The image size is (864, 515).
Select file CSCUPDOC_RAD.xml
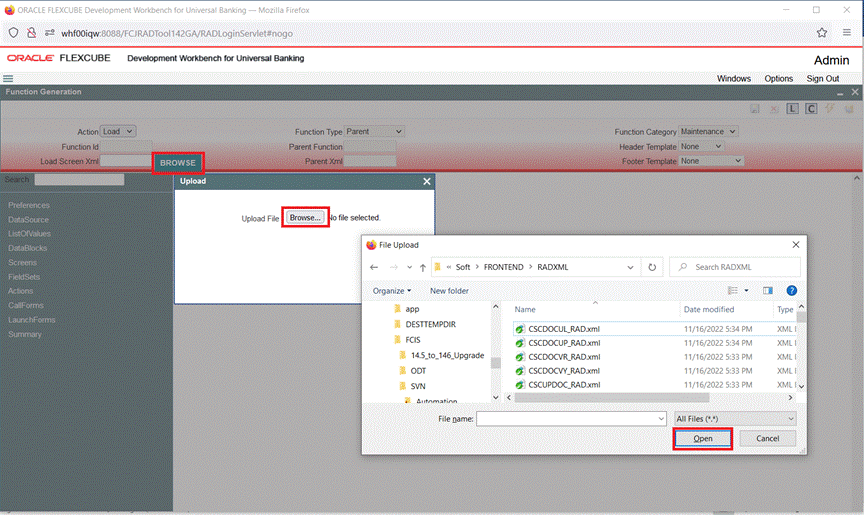(564, 384)
